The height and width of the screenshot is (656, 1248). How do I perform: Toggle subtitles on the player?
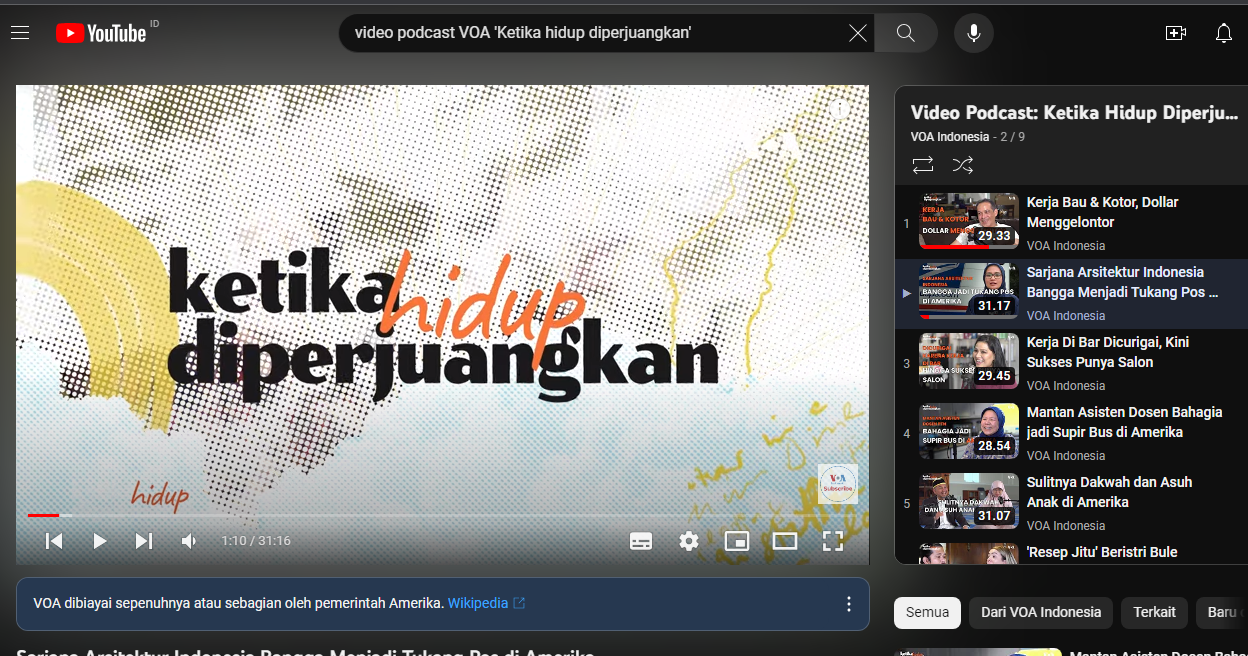coord(641,541)
